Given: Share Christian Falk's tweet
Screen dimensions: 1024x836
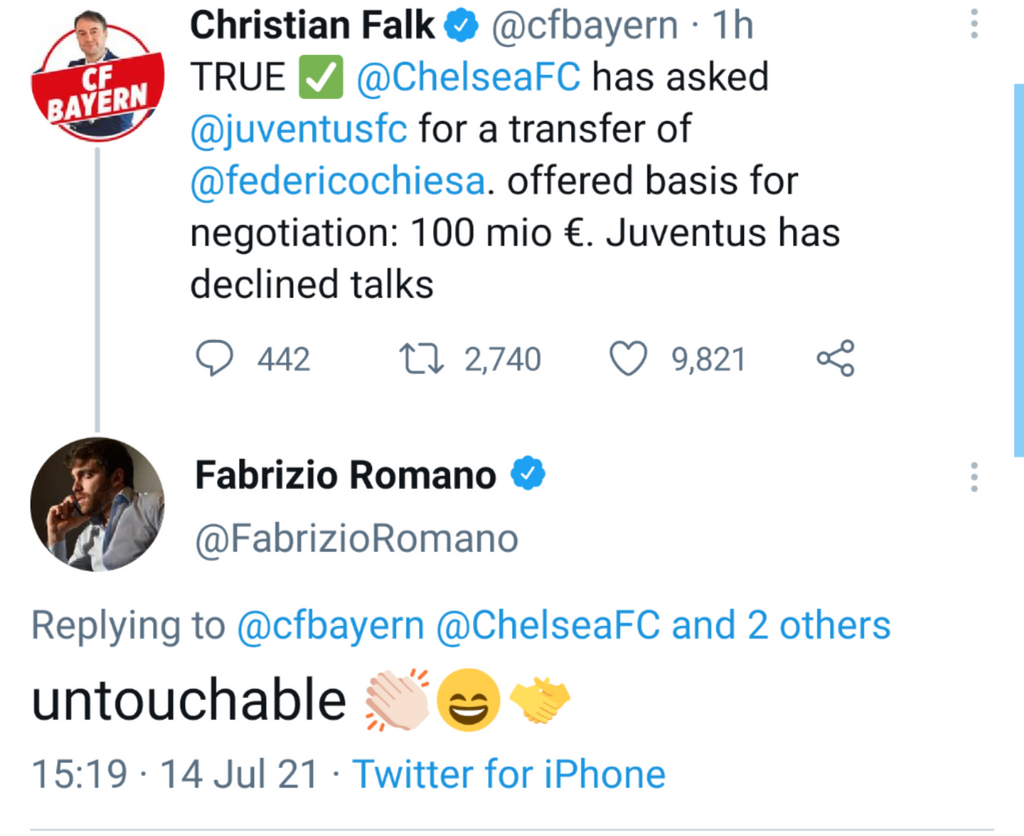Looking at the screenshot, I should pos(835,359).
